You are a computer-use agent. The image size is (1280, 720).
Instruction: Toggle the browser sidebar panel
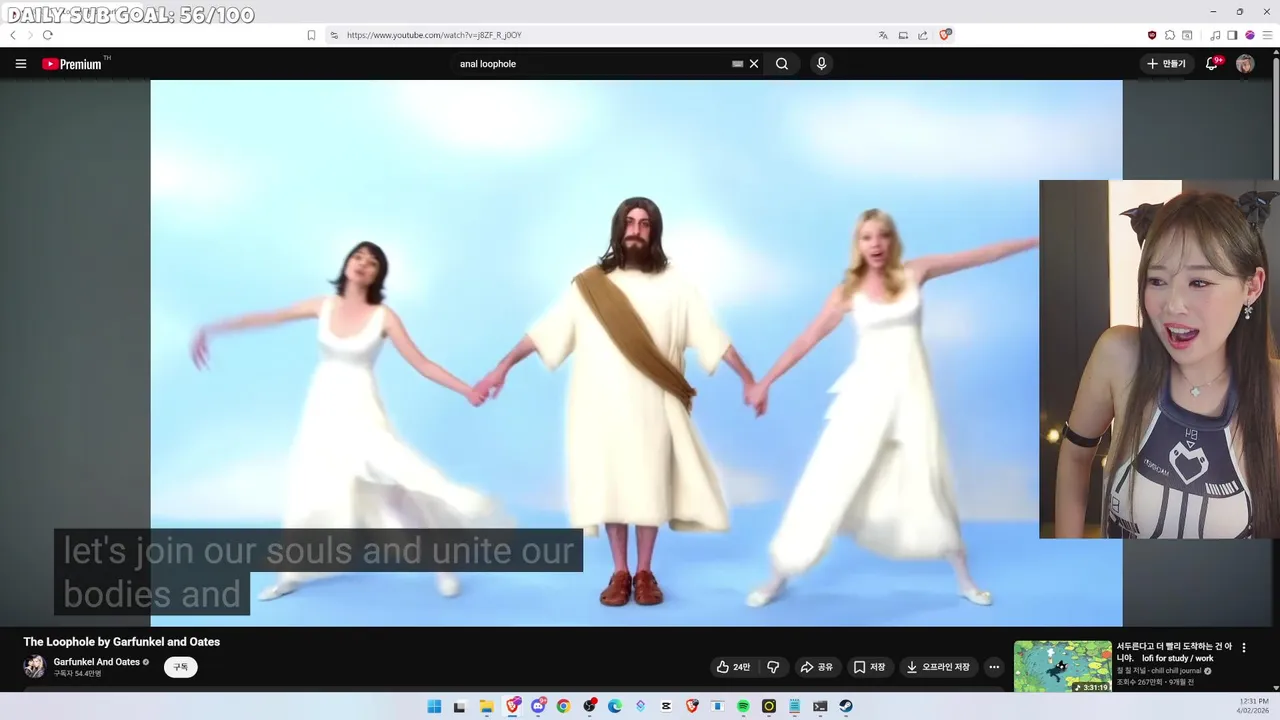pyautogui.click(x=1232, y=35)
